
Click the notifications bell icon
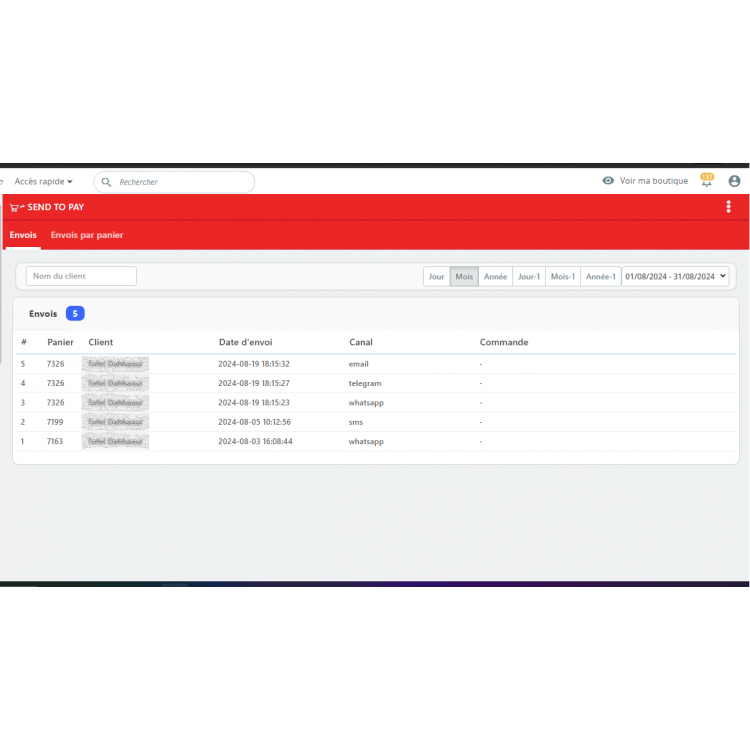pyautogui.click(x=707, y=181)
